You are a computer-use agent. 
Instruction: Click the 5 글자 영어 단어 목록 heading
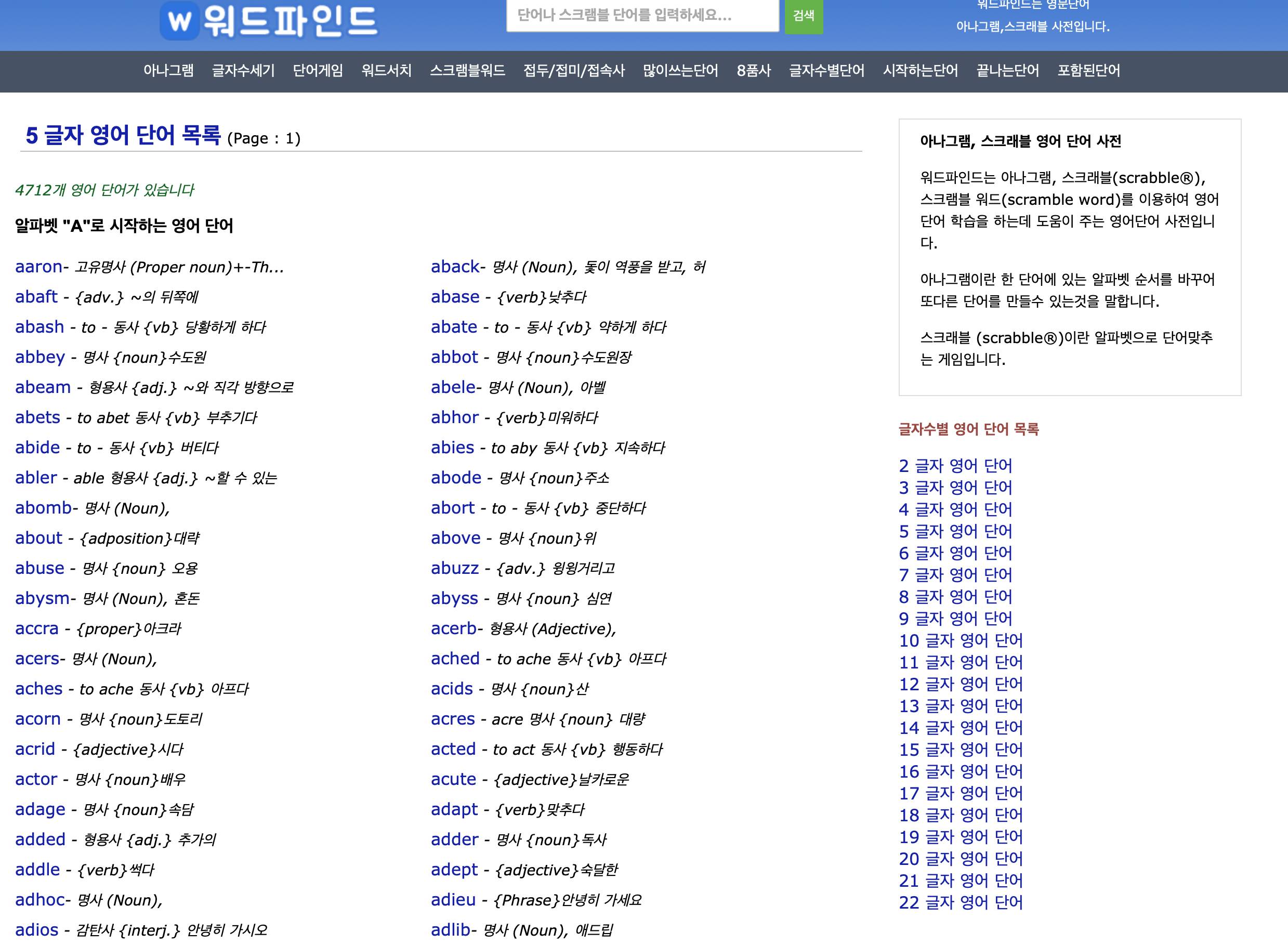(x=123, y=136)
